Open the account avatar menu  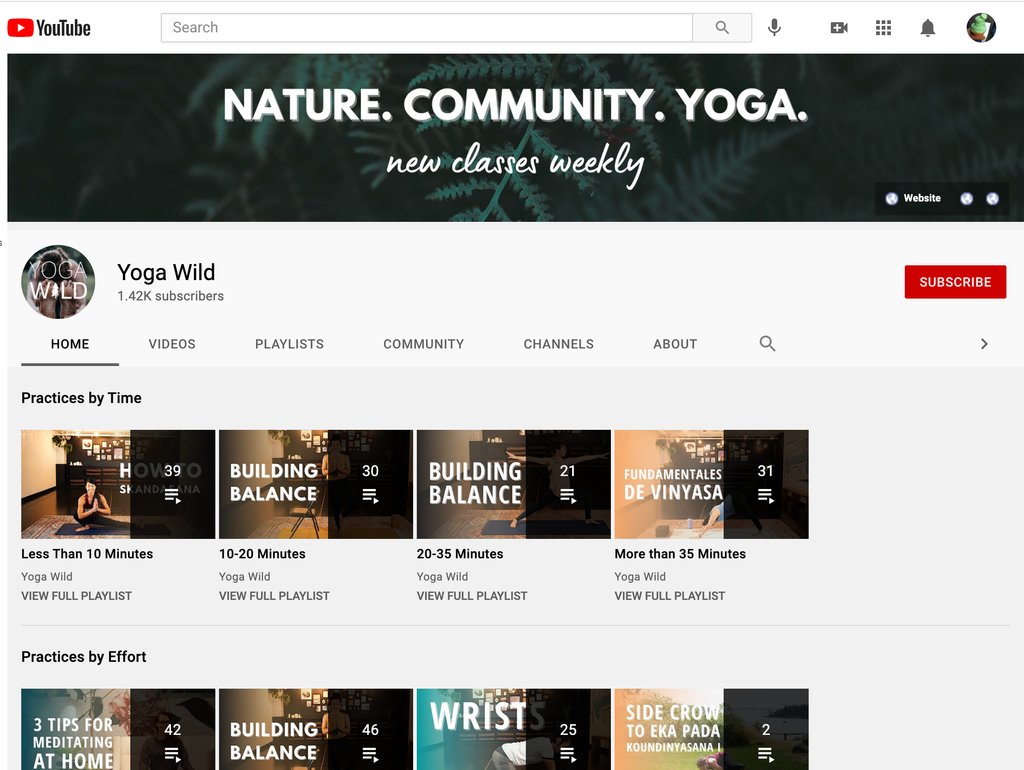(x=981, y=28)
